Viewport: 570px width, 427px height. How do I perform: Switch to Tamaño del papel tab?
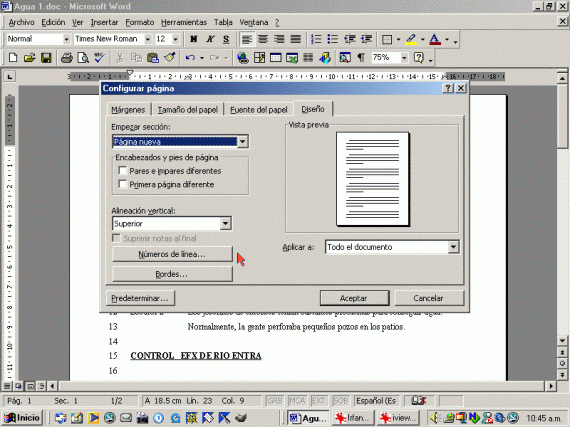tap(188, 110)
